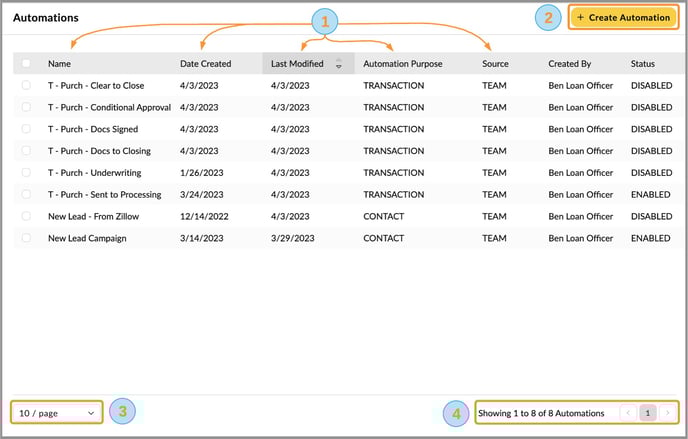Click DISABLED status for New Lead - From Zillow
Screen dimensions: 688x439
tap(651, 216)
